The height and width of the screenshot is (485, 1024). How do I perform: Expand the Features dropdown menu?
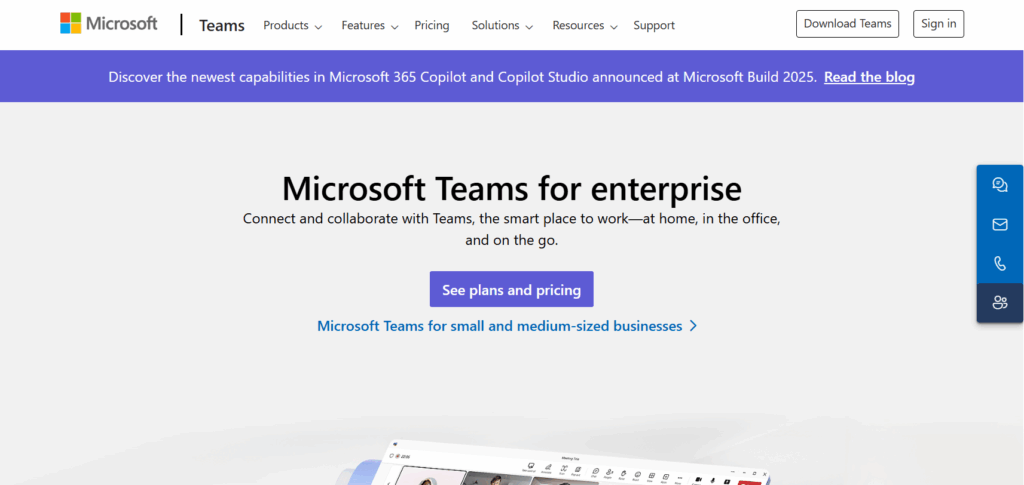click(370, 25)
